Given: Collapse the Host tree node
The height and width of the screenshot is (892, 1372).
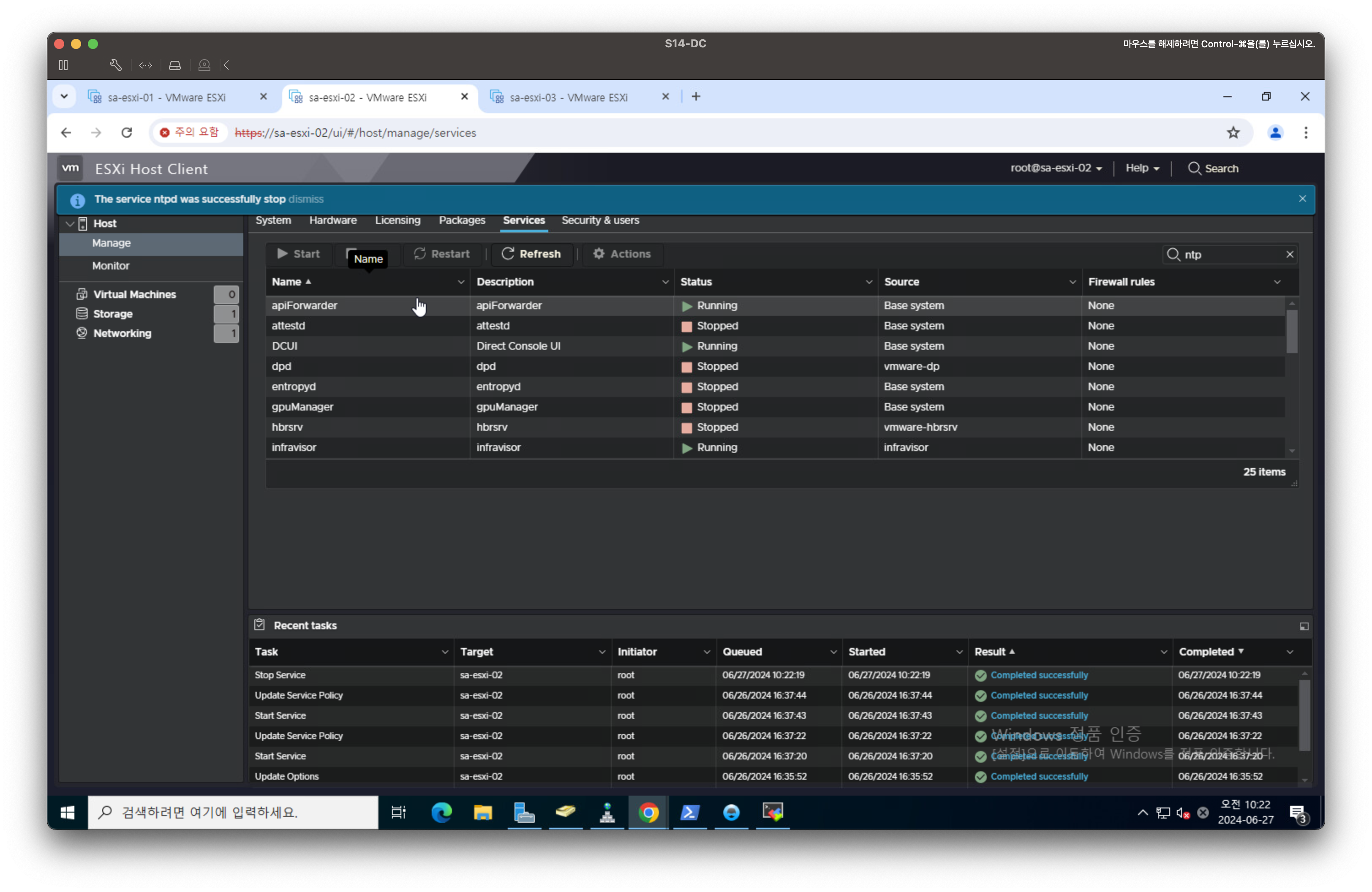Looking at the screenshot, I should [x=70, y=223].
